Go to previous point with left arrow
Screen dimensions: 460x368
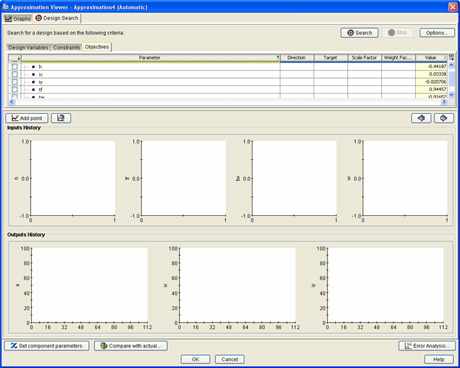(421, 118)
